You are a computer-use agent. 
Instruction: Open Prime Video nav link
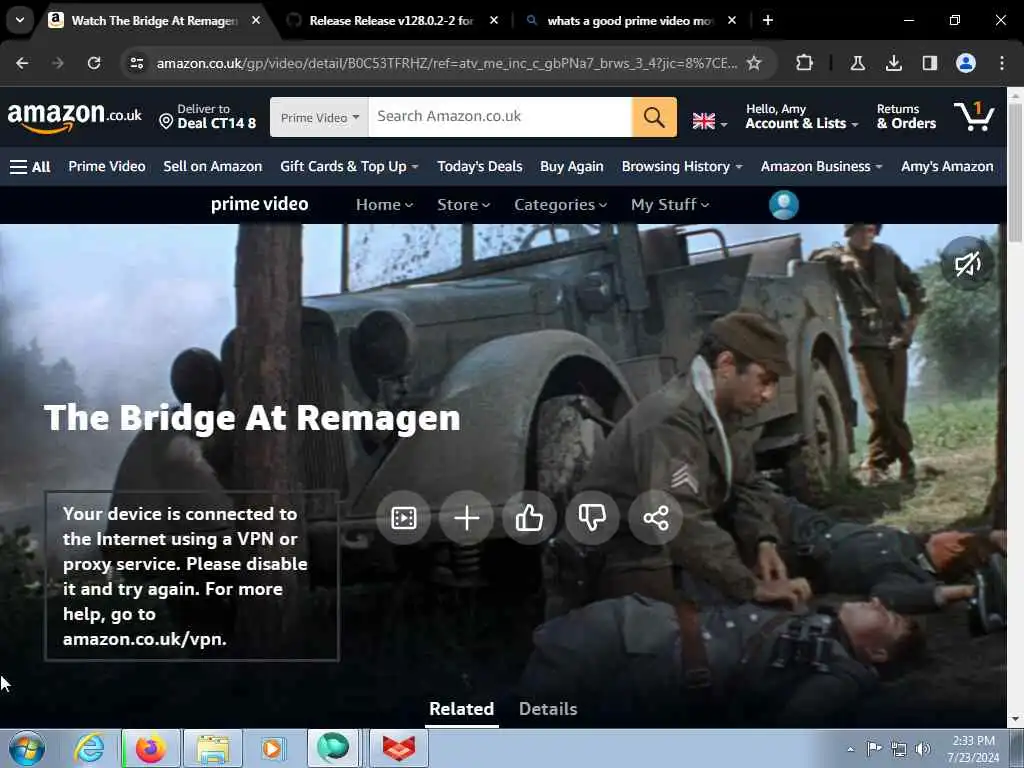[107, 167]
